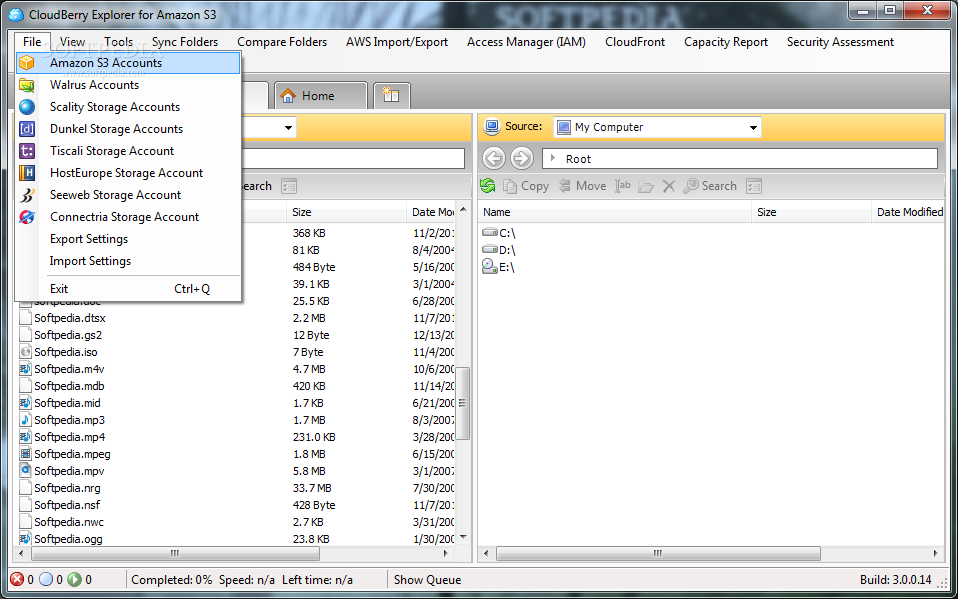The width and height of the screenshot is (958, 599).
Task: Click the blue pending tasks status icon
Action: click(46, 579)
